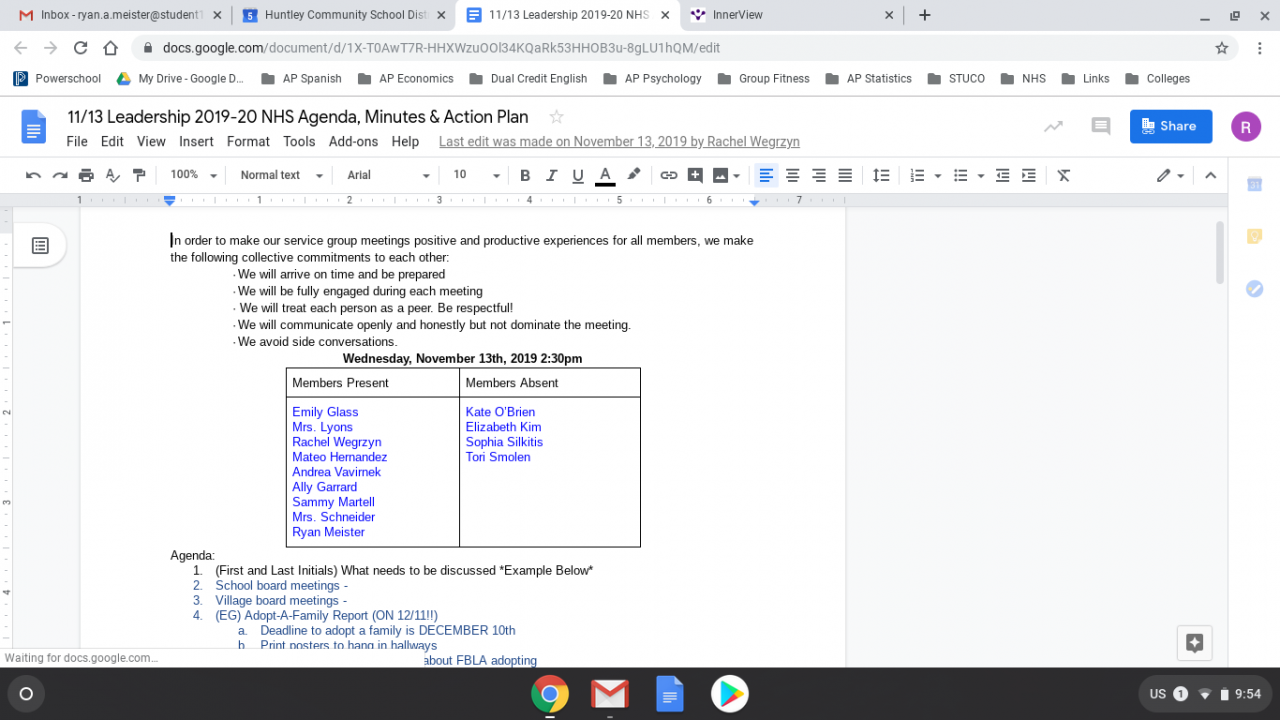Launch Play Store from the shelf

pyautogui.click(x=730, y=694)
